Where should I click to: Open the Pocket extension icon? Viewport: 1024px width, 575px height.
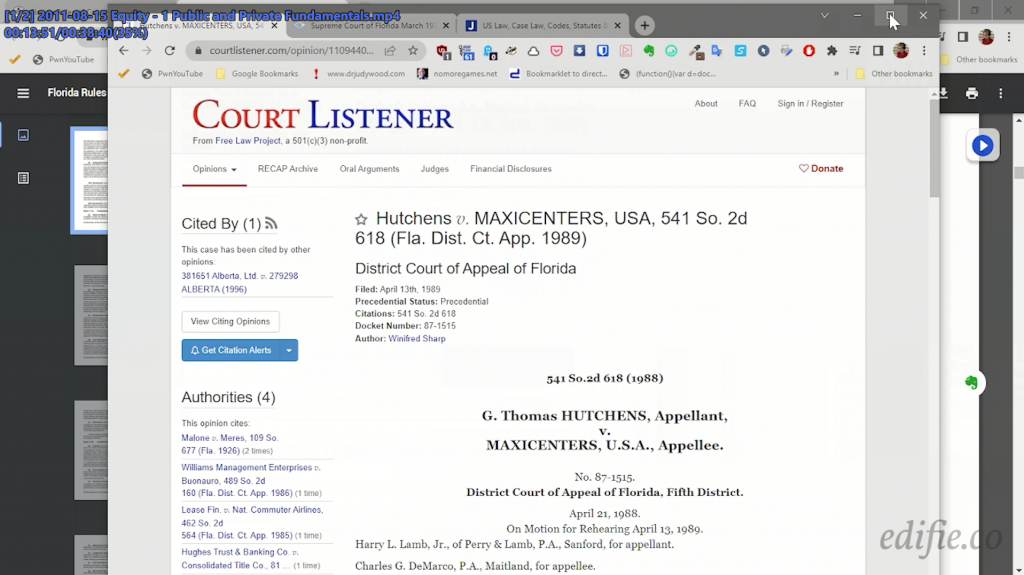tap(556, 51)
